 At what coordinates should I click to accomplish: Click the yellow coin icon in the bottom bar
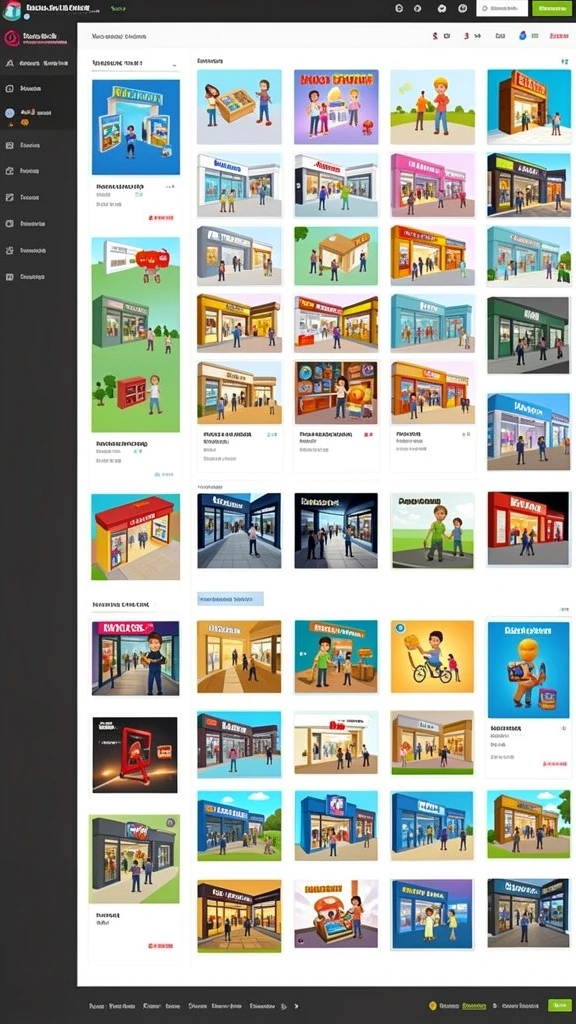click(x=432, y=1006)
